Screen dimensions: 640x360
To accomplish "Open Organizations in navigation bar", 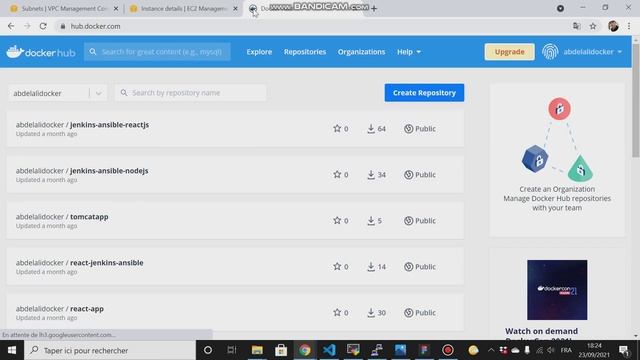I will click(x=361, y=52).
